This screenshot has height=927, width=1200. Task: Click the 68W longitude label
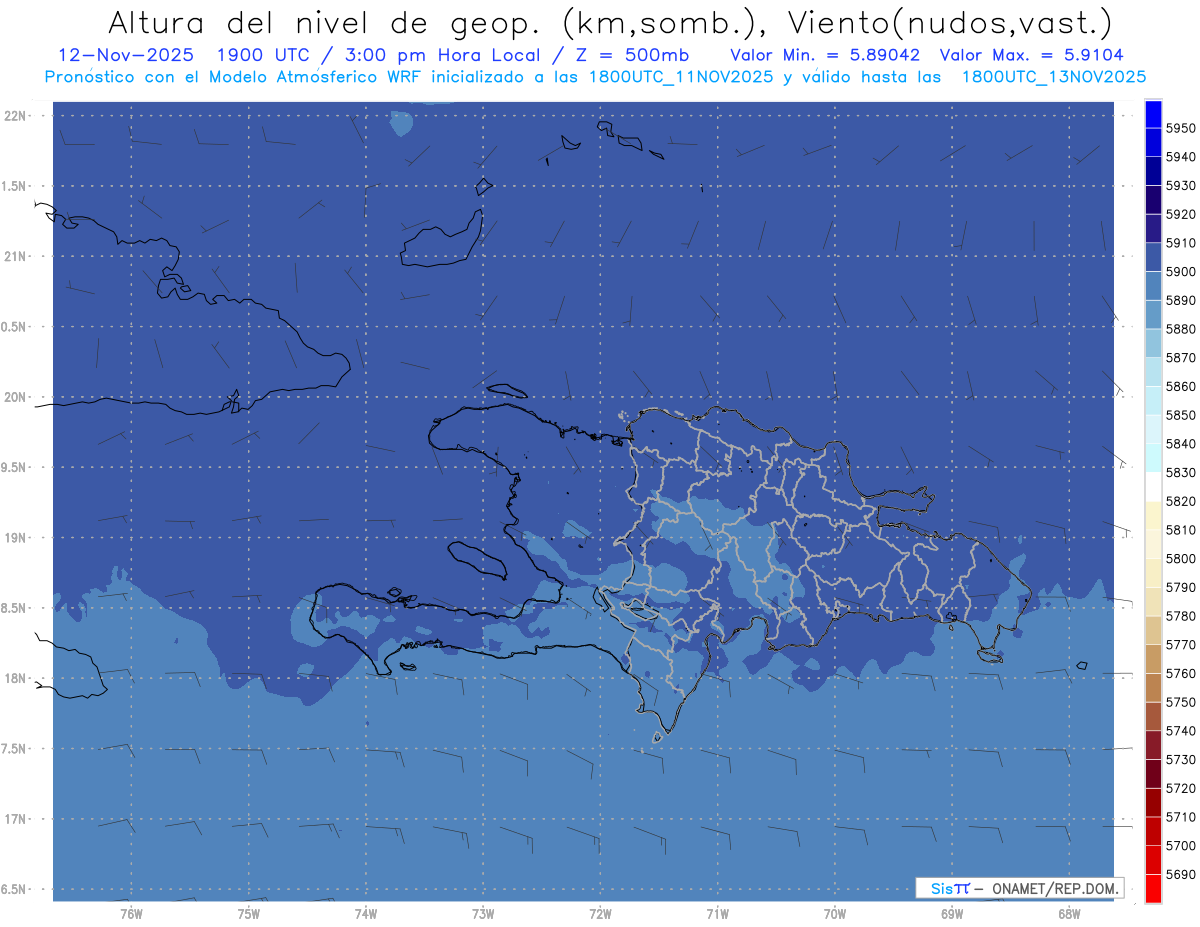click(1069, 914)
